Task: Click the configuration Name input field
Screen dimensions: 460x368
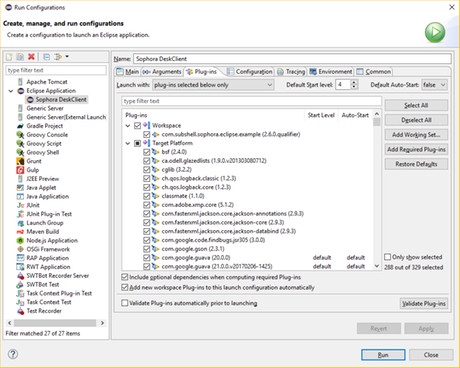Action: (292, 59)
